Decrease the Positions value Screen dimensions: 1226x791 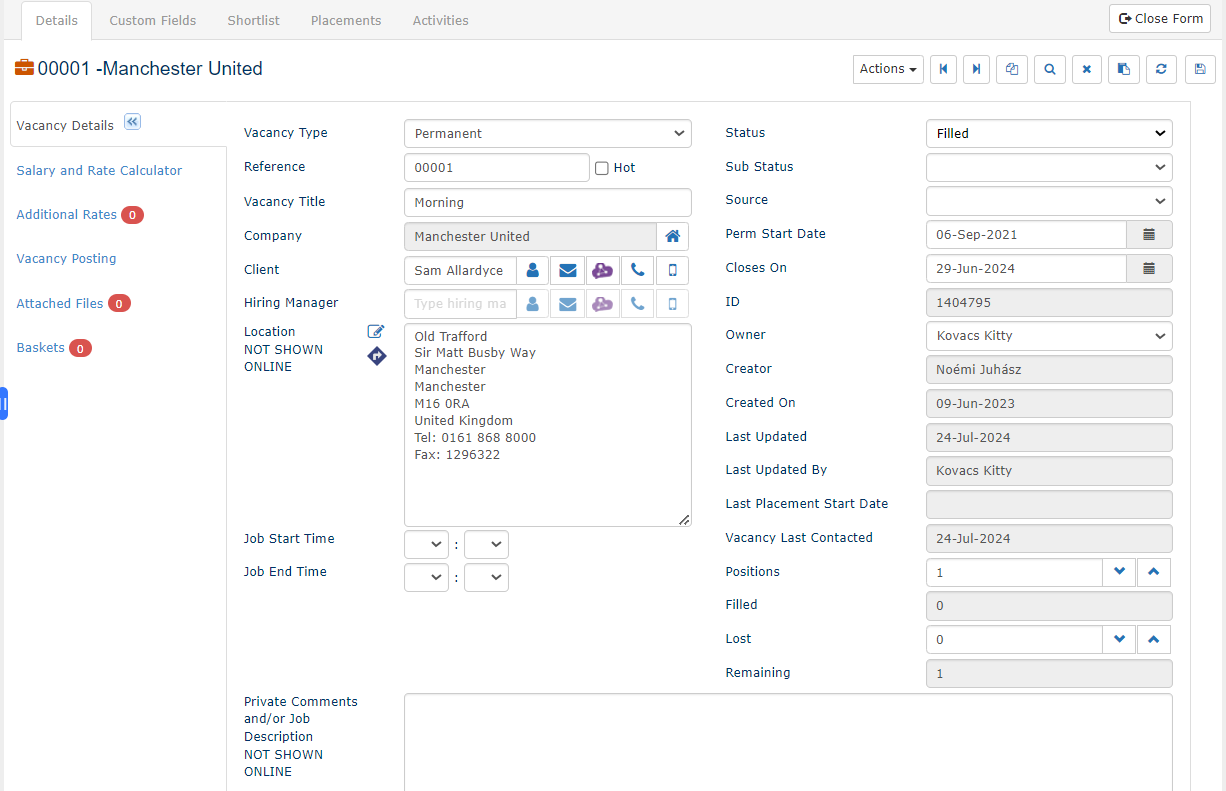1119,572
